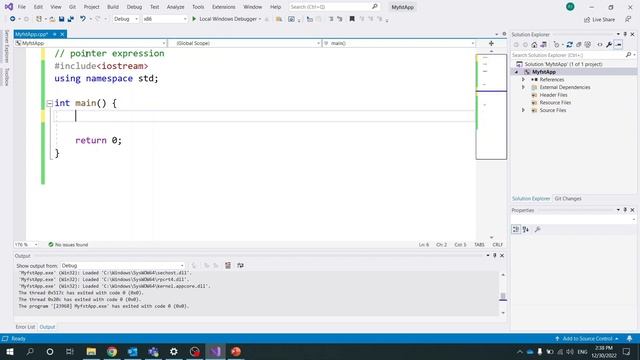Switch to the Output tab
The width and height of the screenshot is (640, 360).
point(47,327)
